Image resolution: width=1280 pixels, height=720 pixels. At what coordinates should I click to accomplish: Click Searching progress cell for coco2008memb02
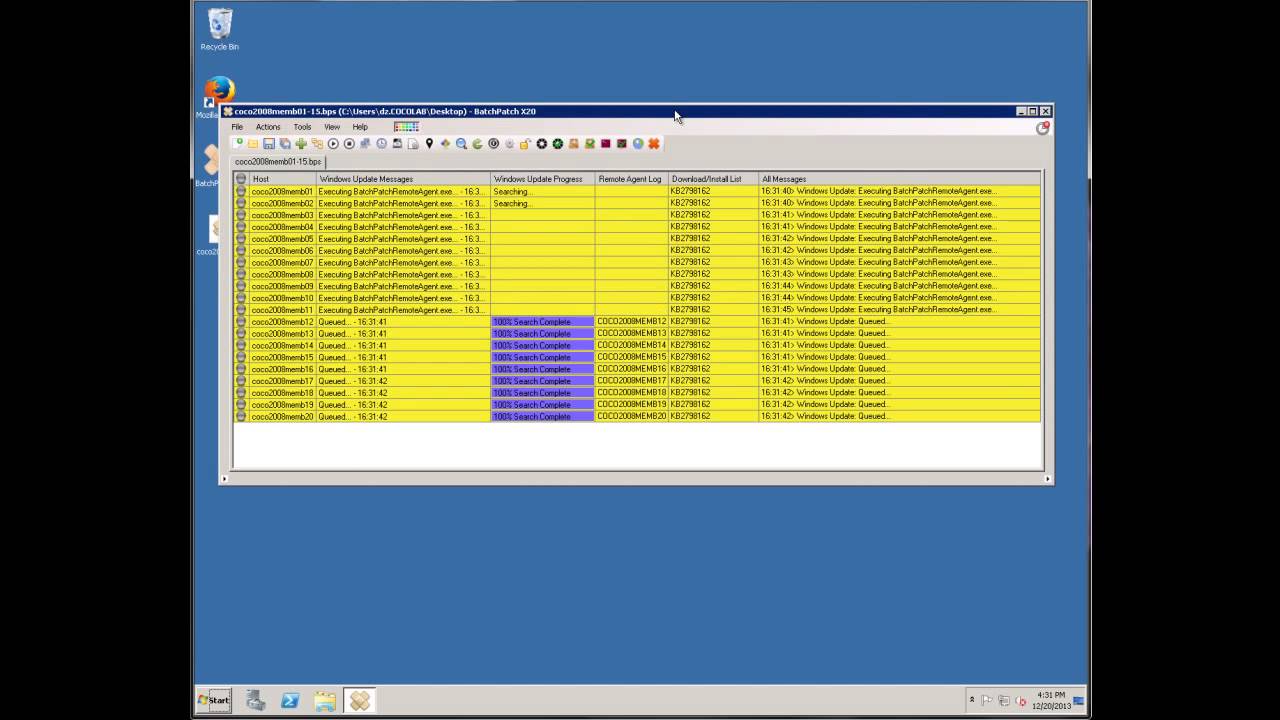[543, 203]
